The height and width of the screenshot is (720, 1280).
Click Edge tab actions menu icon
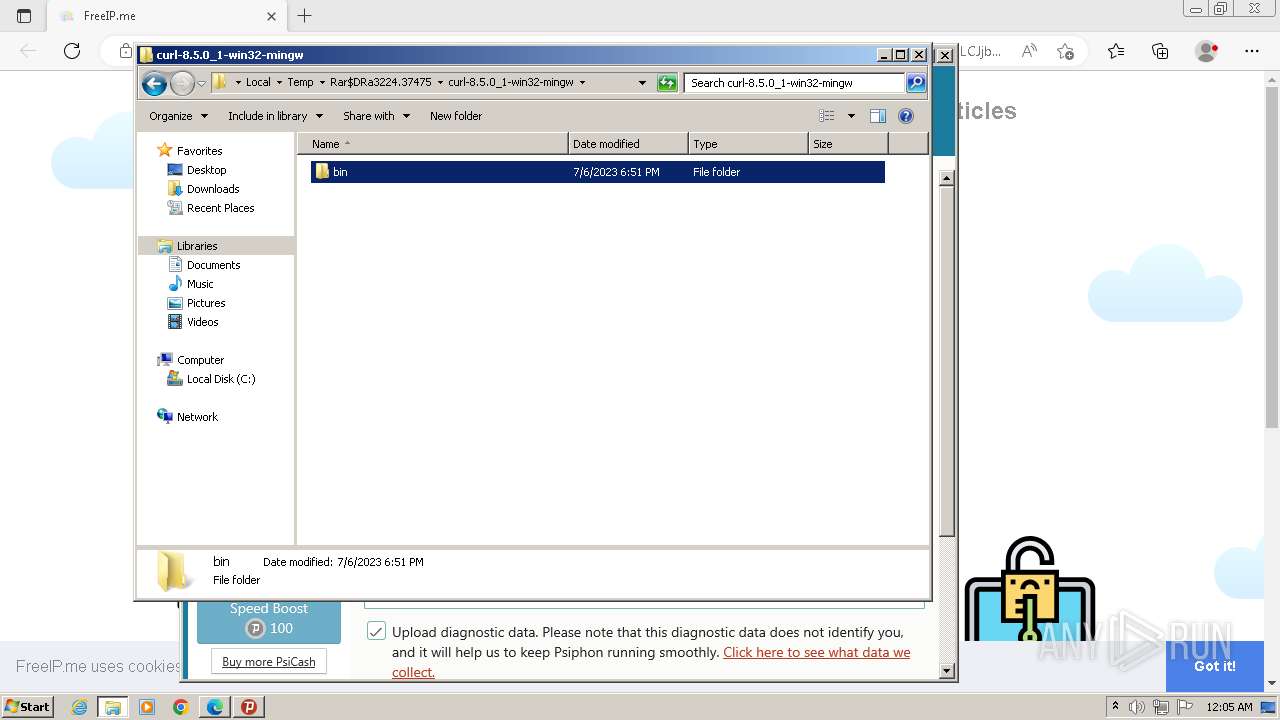pos(24,16)
